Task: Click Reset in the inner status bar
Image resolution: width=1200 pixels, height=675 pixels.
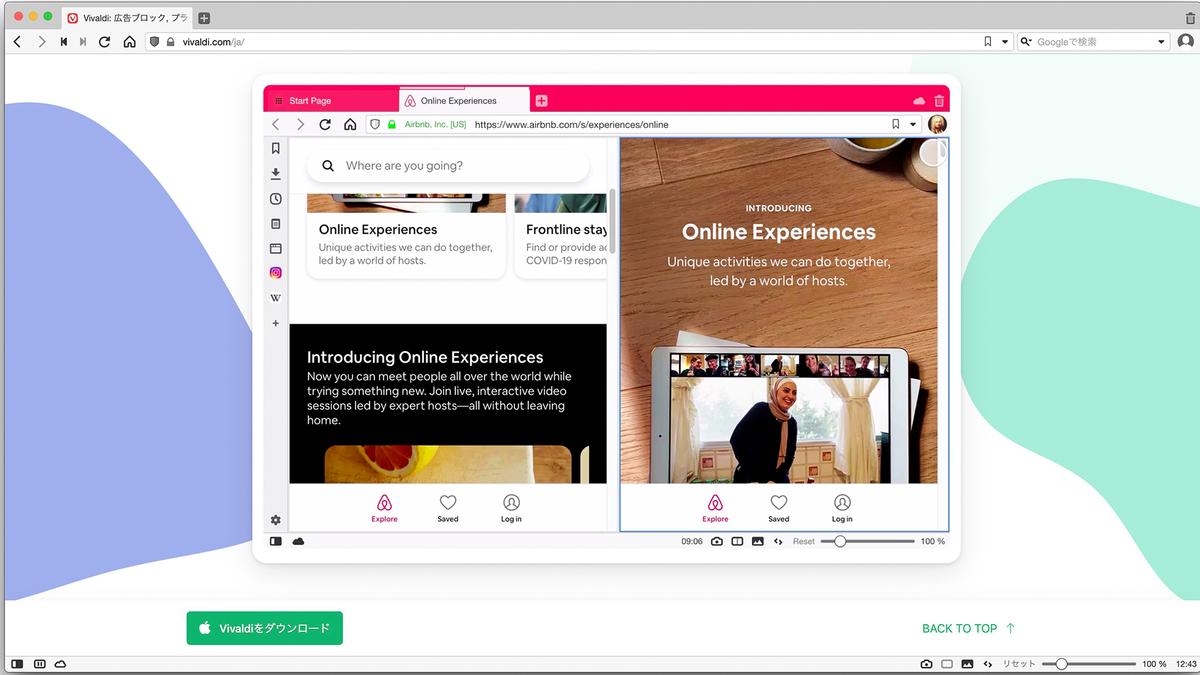Action: 804,541
